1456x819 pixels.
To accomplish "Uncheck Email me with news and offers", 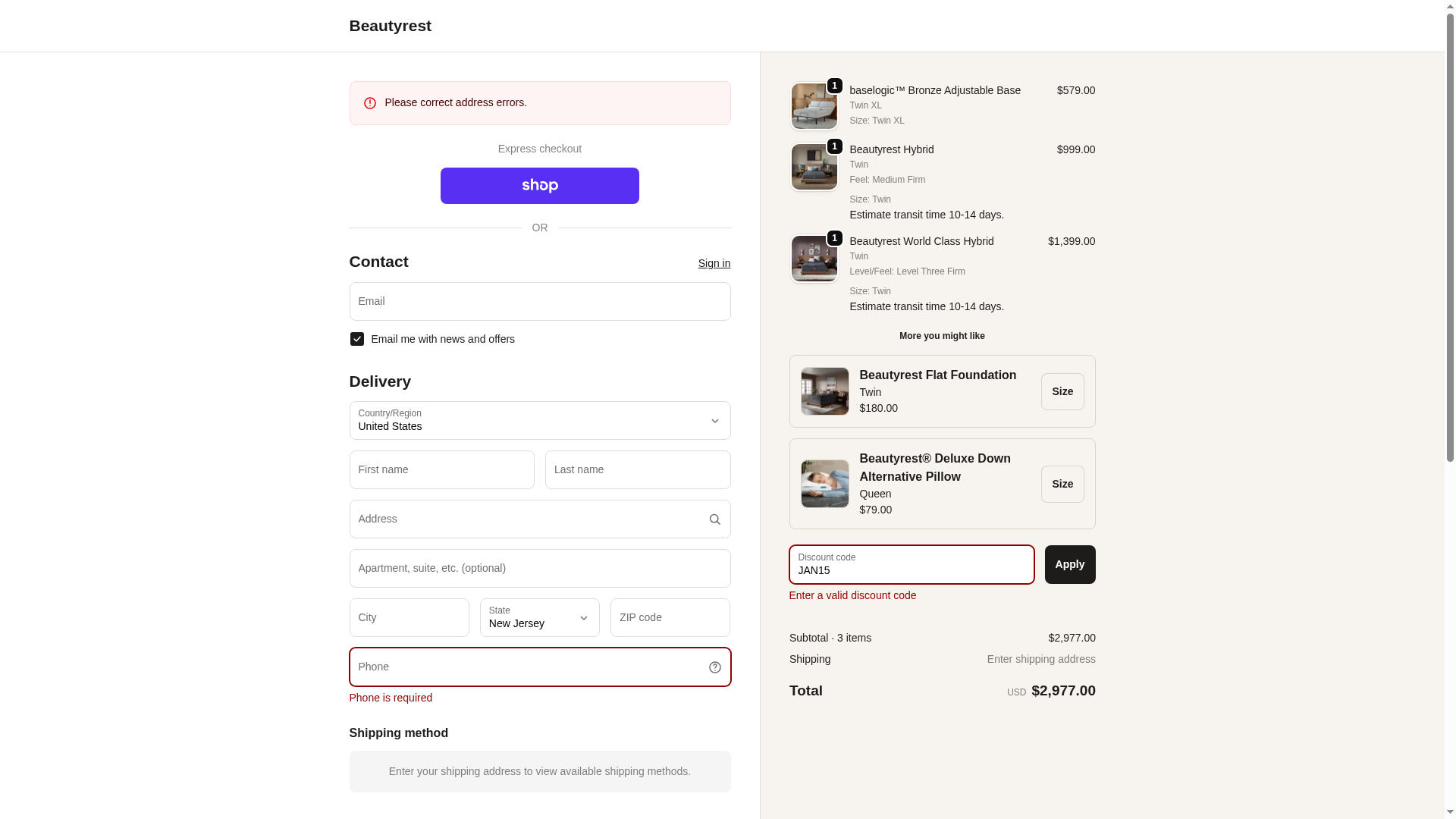I will (x=356, y=339).
